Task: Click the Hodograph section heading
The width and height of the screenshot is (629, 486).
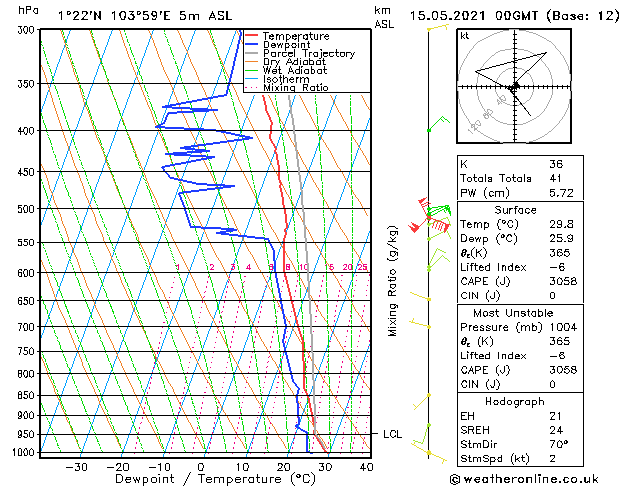Action: [515, 402]
